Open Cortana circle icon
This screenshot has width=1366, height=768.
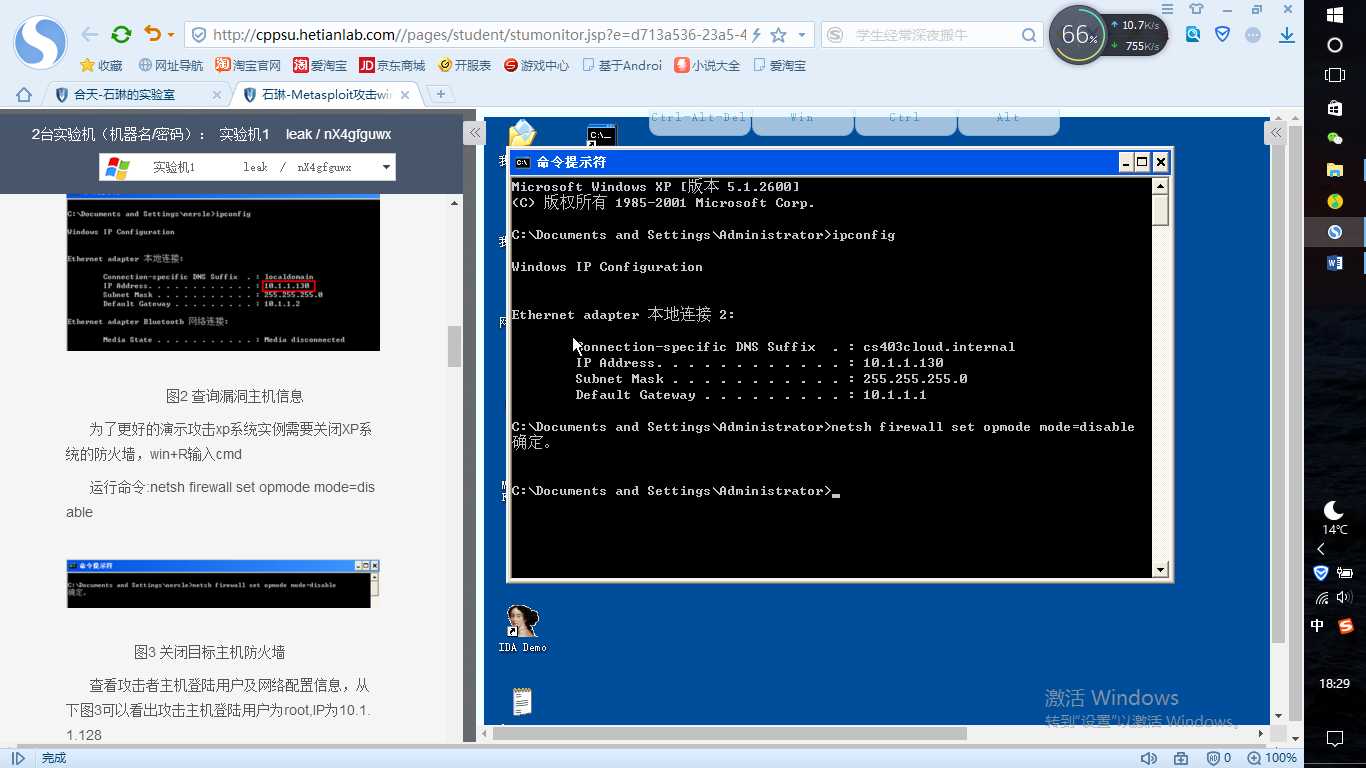[x=1335, y=45]
